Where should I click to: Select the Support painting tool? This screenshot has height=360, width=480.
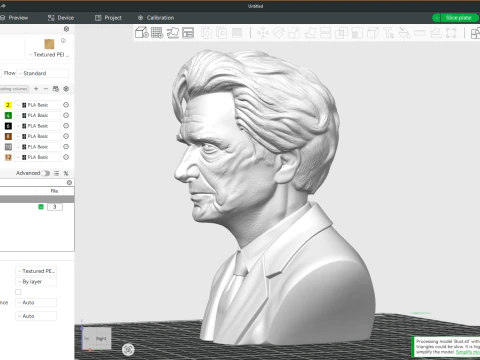click(357, 33)
